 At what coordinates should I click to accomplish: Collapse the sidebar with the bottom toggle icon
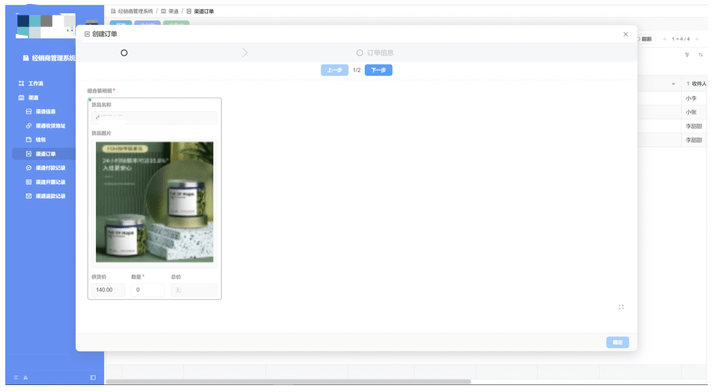coord(93,377)
